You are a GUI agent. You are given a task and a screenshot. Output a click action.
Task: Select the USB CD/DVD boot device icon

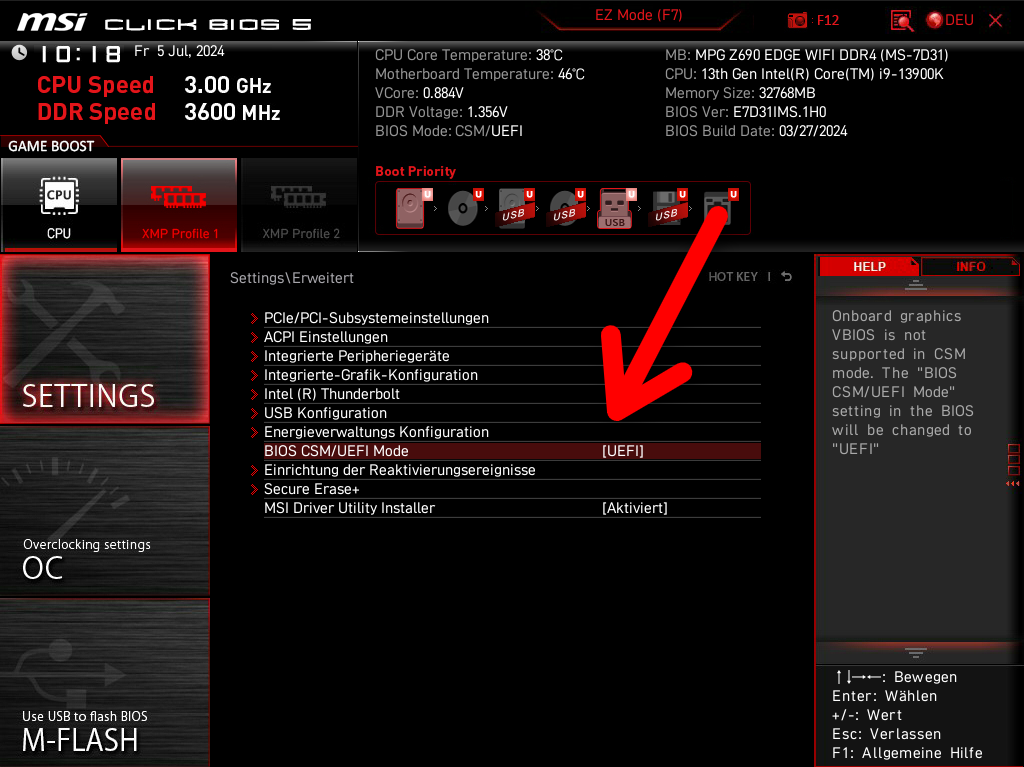(x=566, y=208)
